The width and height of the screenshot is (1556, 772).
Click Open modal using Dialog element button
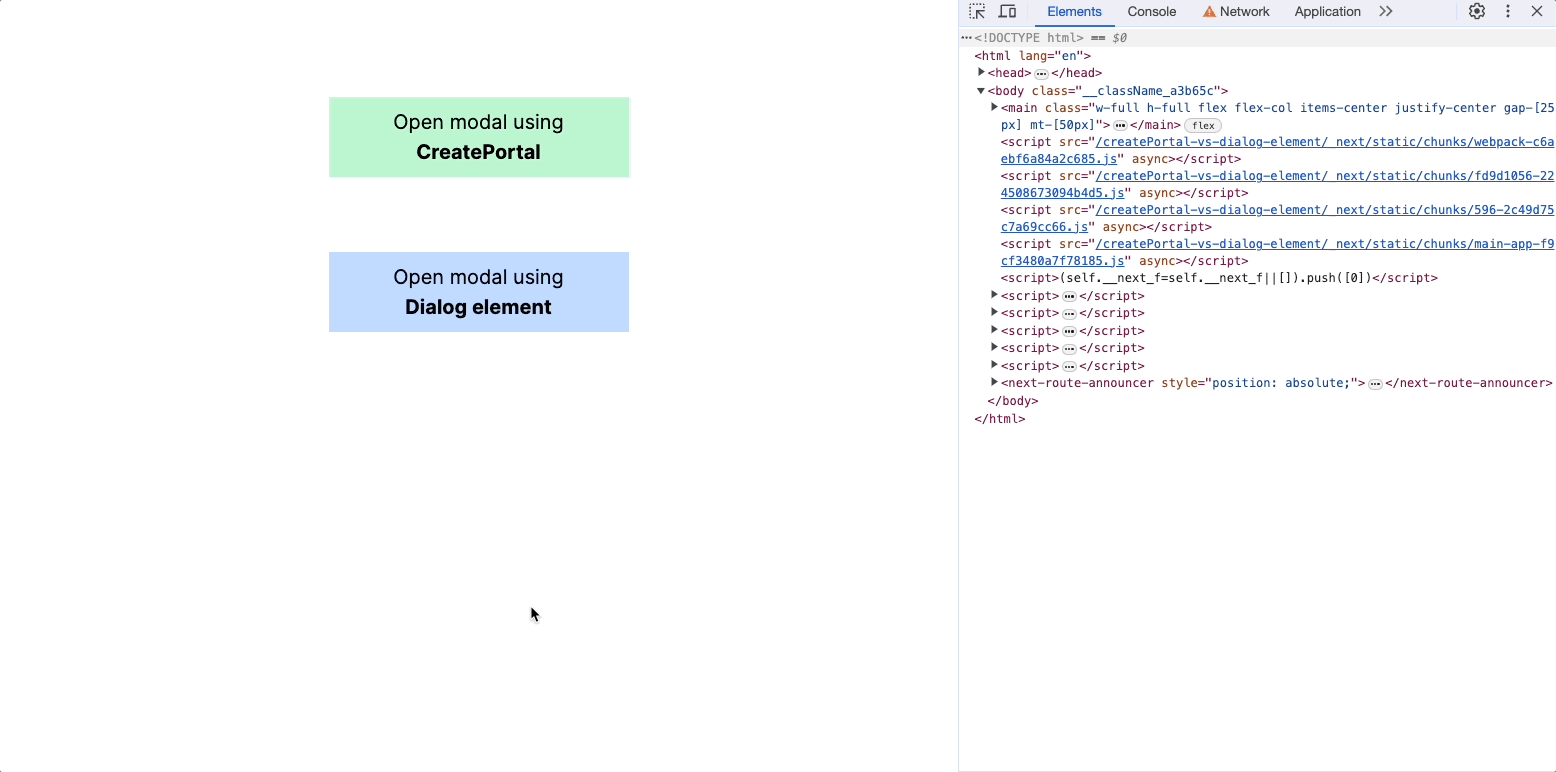pos(479,292)
